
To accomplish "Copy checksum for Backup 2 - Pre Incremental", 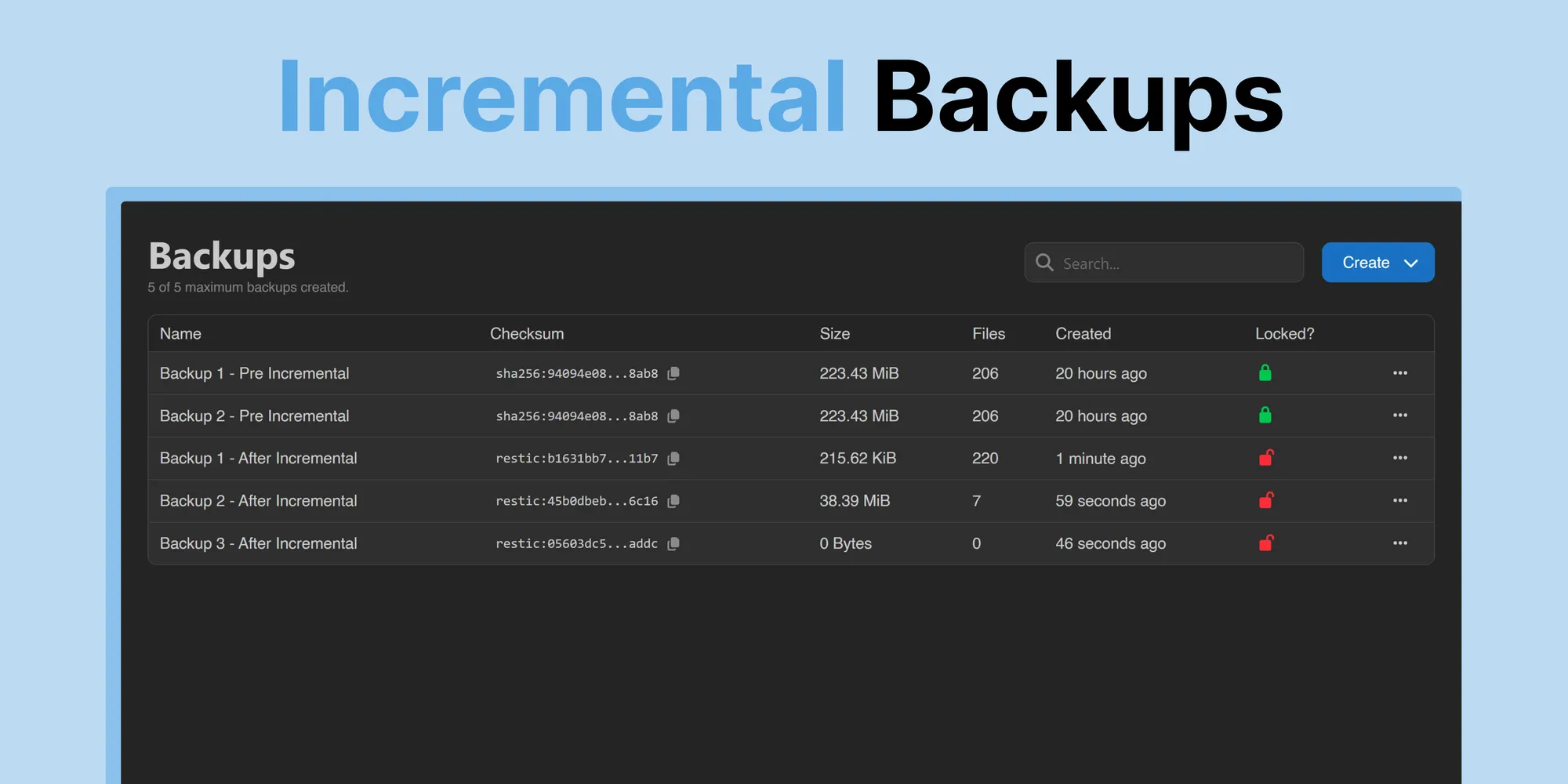I will (673, 416).
